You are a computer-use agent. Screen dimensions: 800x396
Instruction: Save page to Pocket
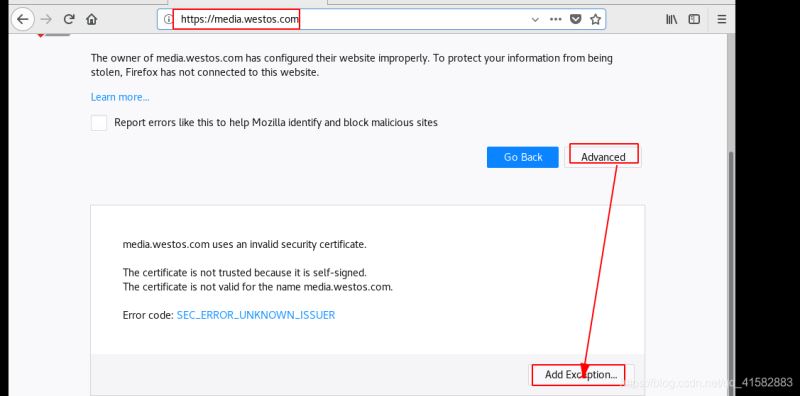pyautogui.click(x=576, y=19)
